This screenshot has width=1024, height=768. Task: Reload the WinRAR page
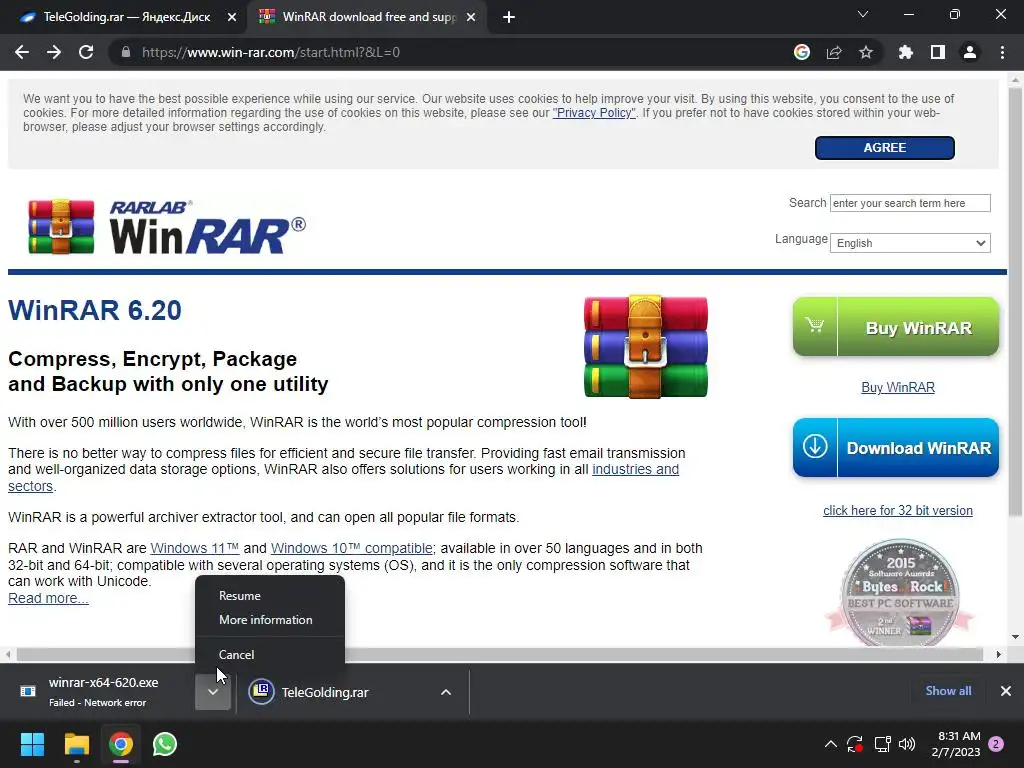(x=86, y=52)
